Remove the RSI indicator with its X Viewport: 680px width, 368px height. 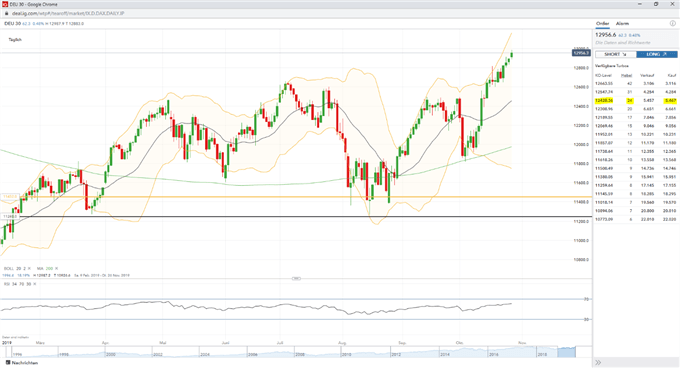tap(34, 284)
